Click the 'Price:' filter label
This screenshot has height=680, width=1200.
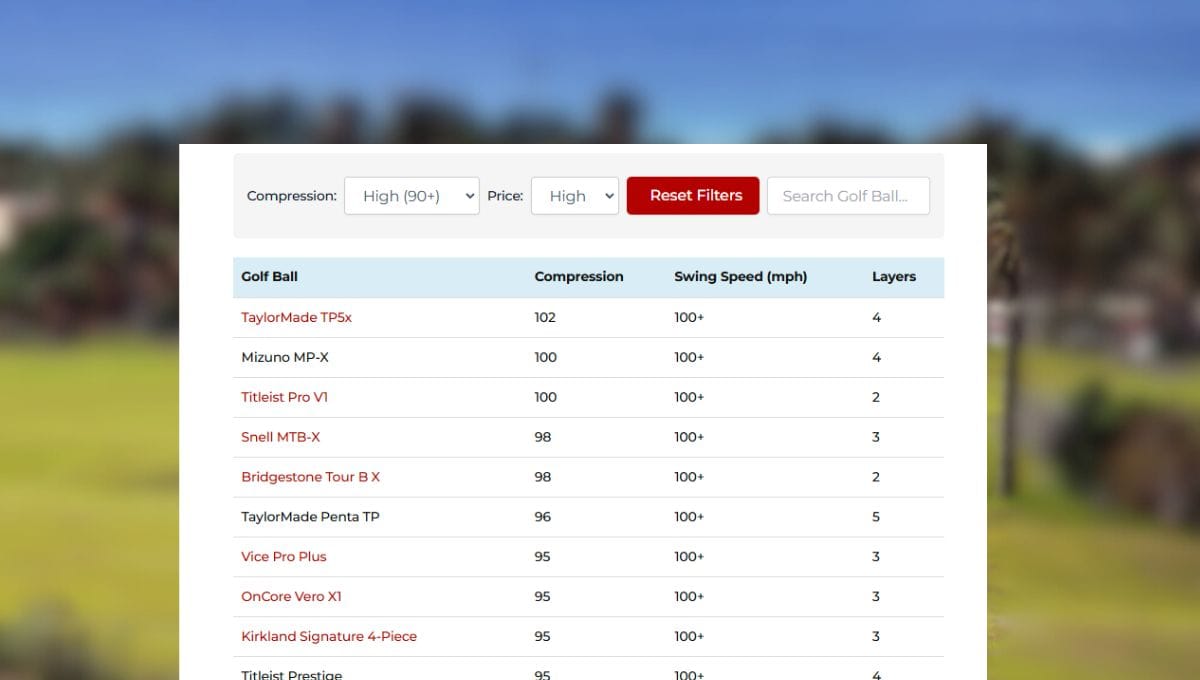point(505,196)
